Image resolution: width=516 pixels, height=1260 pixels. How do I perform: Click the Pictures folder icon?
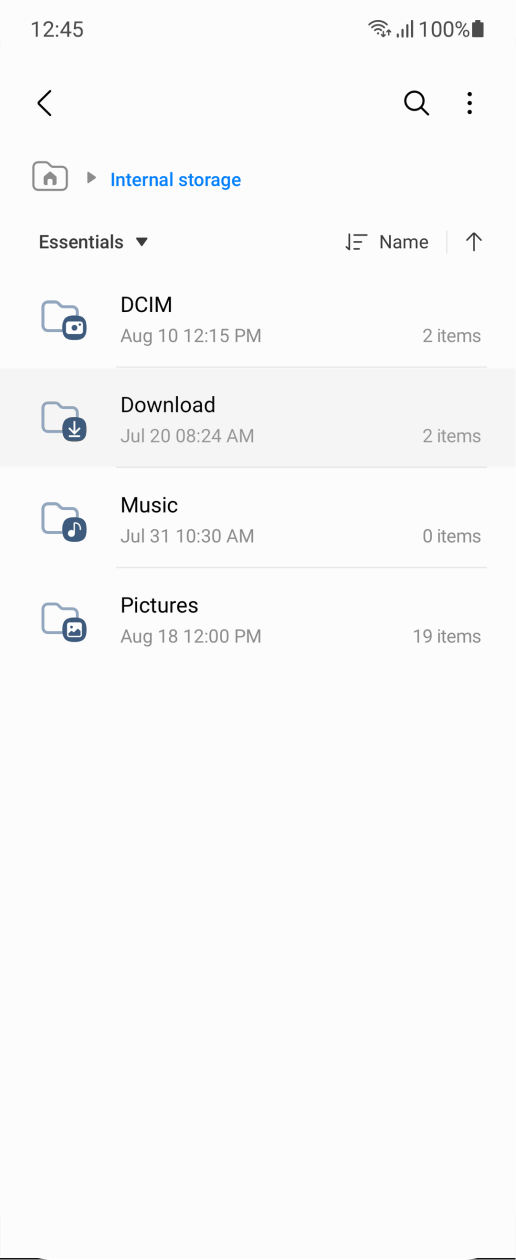(64, 620)
